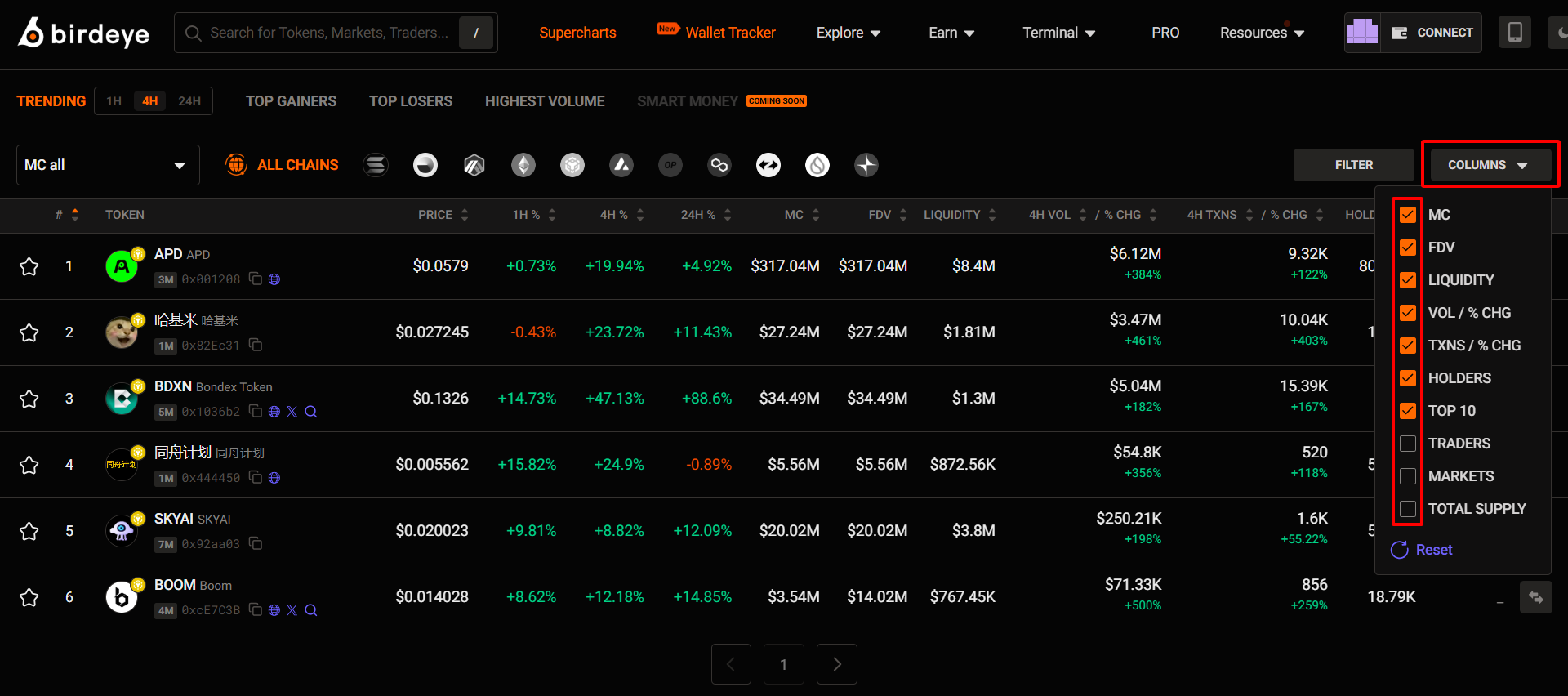Click page number 1

[784, 664]
